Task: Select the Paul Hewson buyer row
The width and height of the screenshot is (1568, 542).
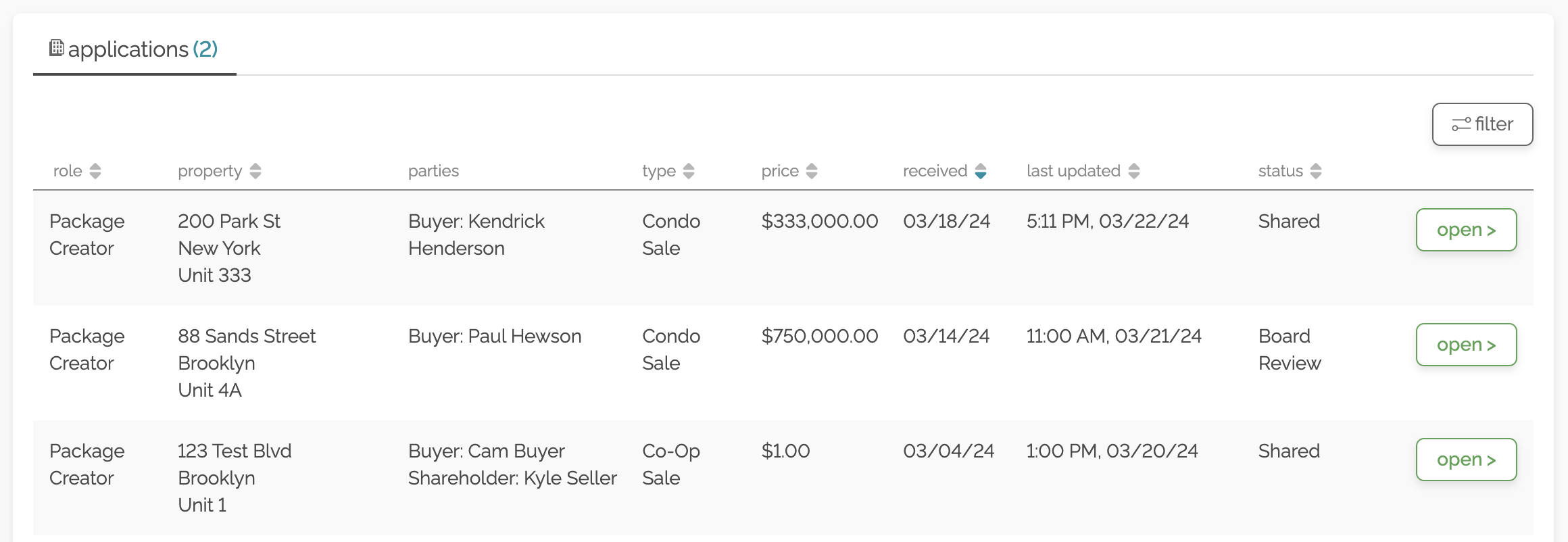Action: point(494,336)
